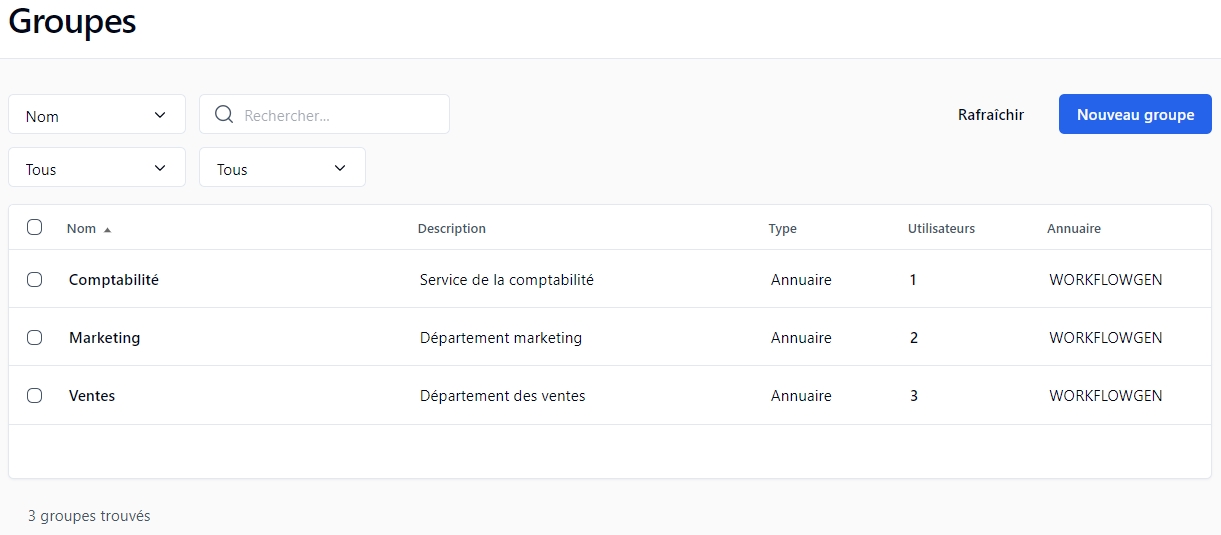Open the Marketing group
Screen dimensions: 1221x535
104,338
